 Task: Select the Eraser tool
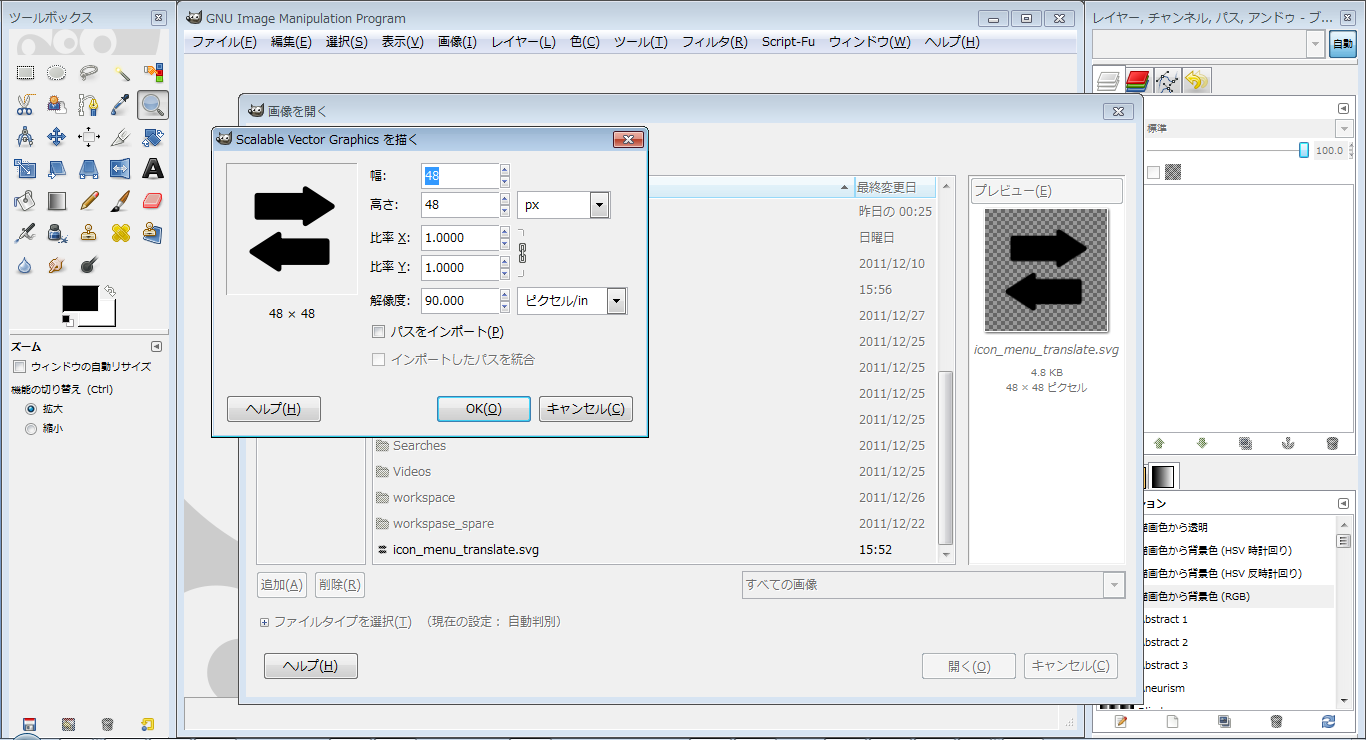153,200
